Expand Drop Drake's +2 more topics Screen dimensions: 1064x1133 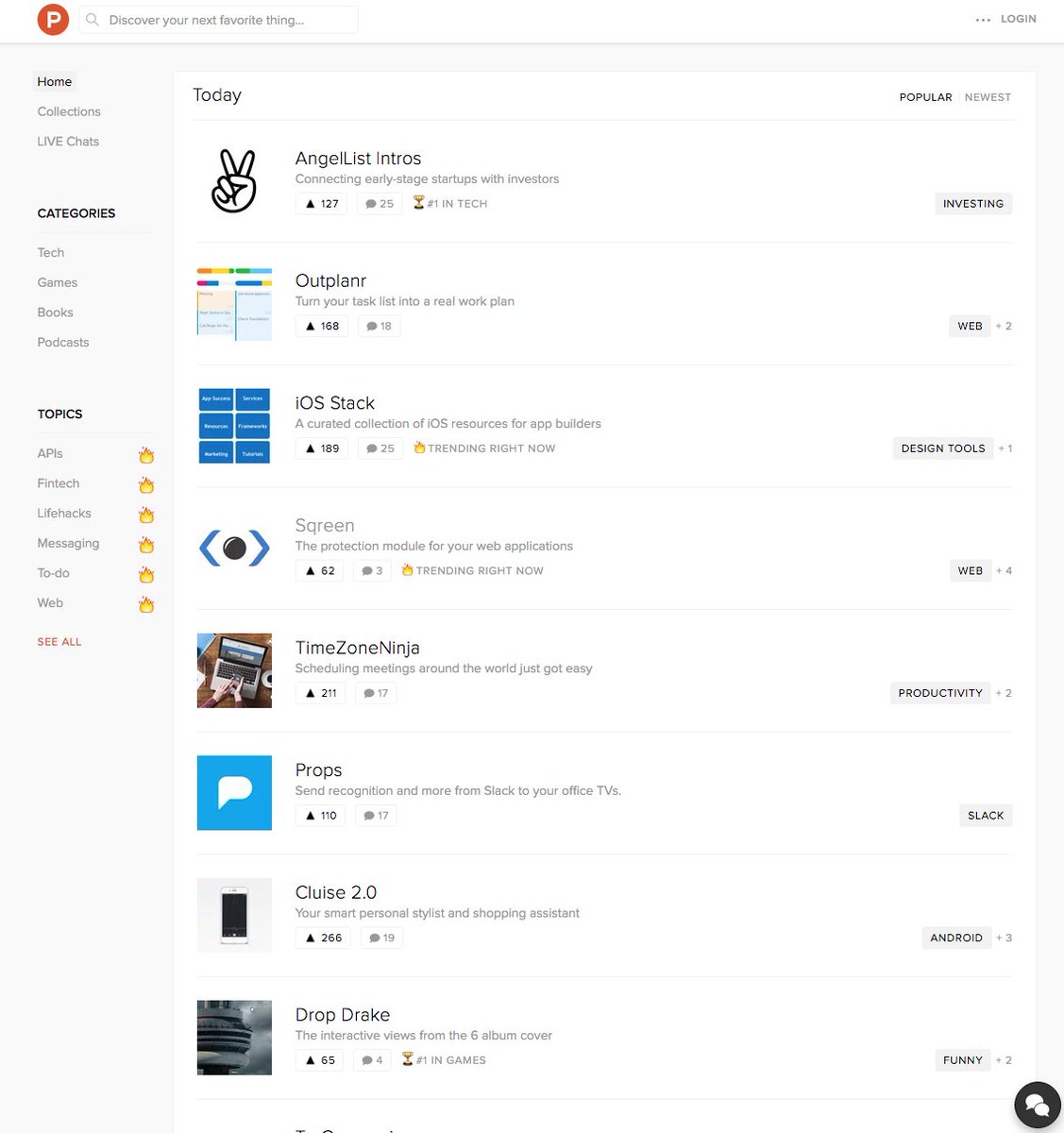pos(1004,1060)
